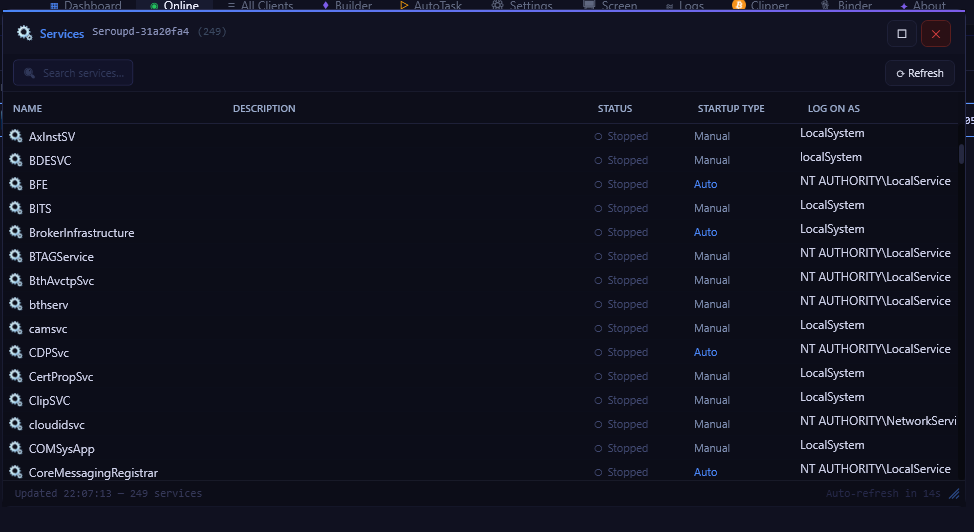Open the AutoTask tab

tap(430, 6)
